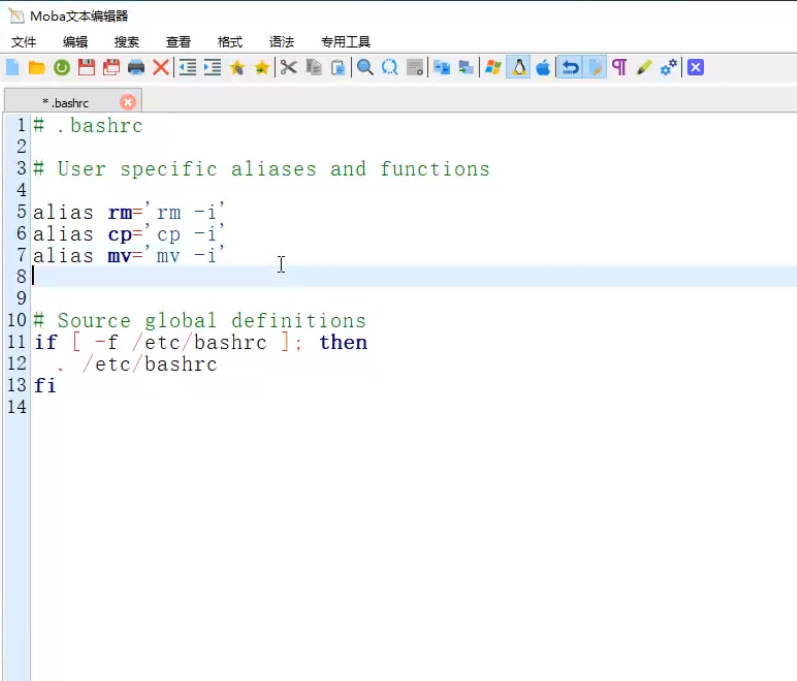Print the document with the printer icon
Image resolution: width=797 pixels, height=681 pixels.
[136, 68]
